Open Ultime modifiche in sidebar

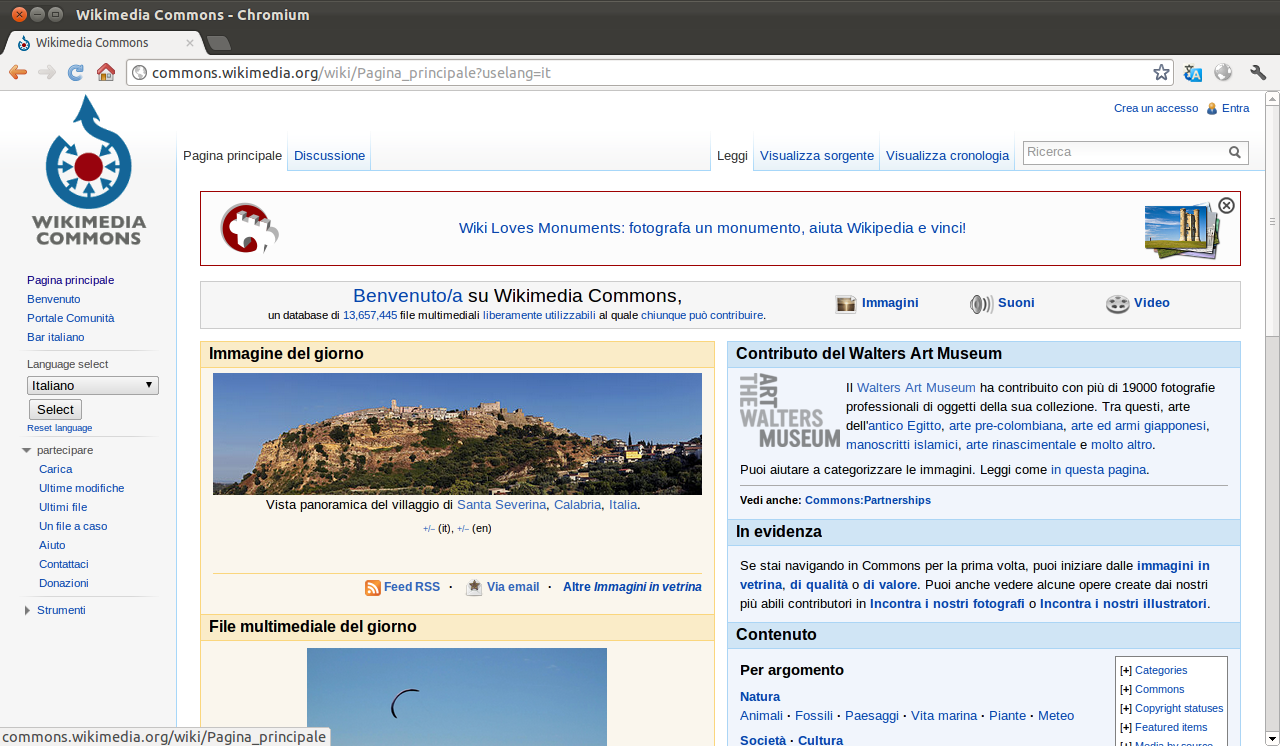pos(81,488)
